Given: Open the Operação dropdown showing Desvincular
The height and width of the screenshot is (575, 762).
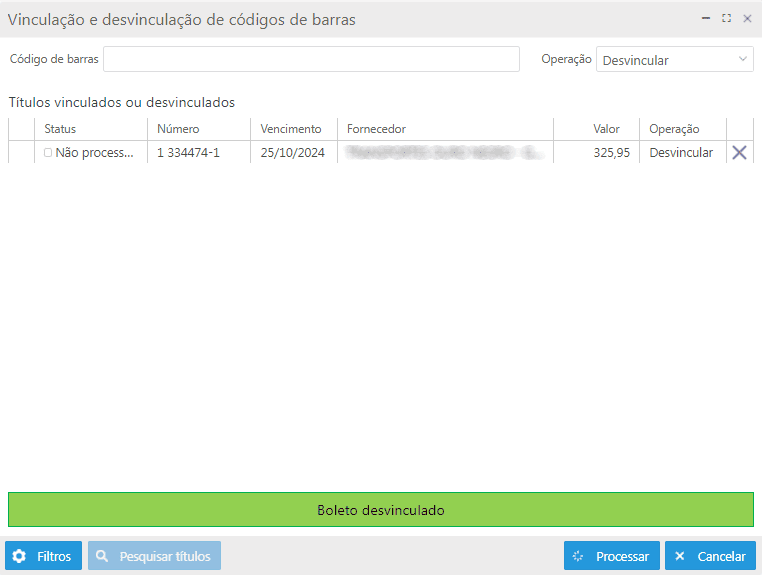Looking at the screenshot, I should [x=674, y=60].
